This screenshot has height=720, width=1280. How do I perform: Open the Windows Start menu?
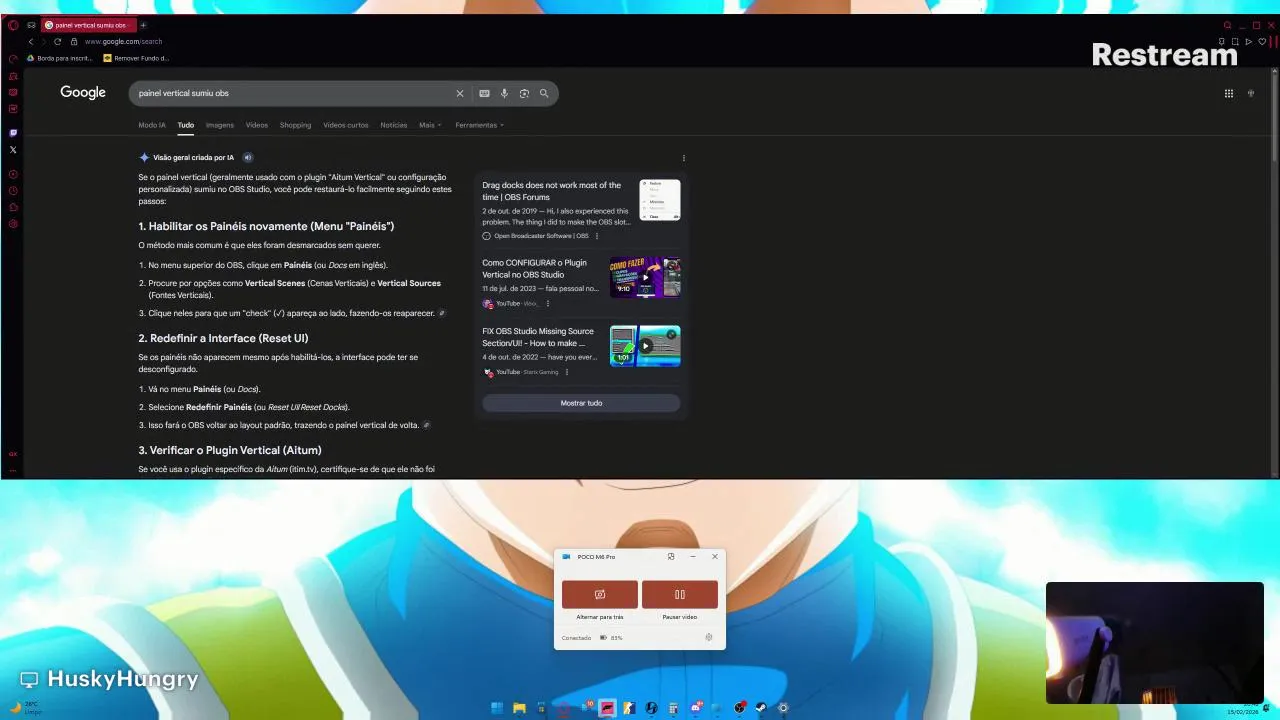pos(497,708)
